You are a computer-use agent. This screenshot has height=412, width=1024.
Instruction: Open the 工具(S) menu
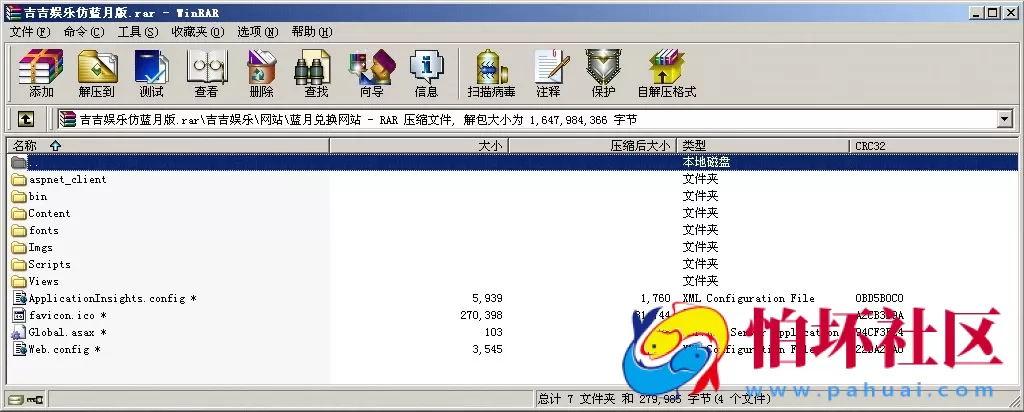coord(137,31)
